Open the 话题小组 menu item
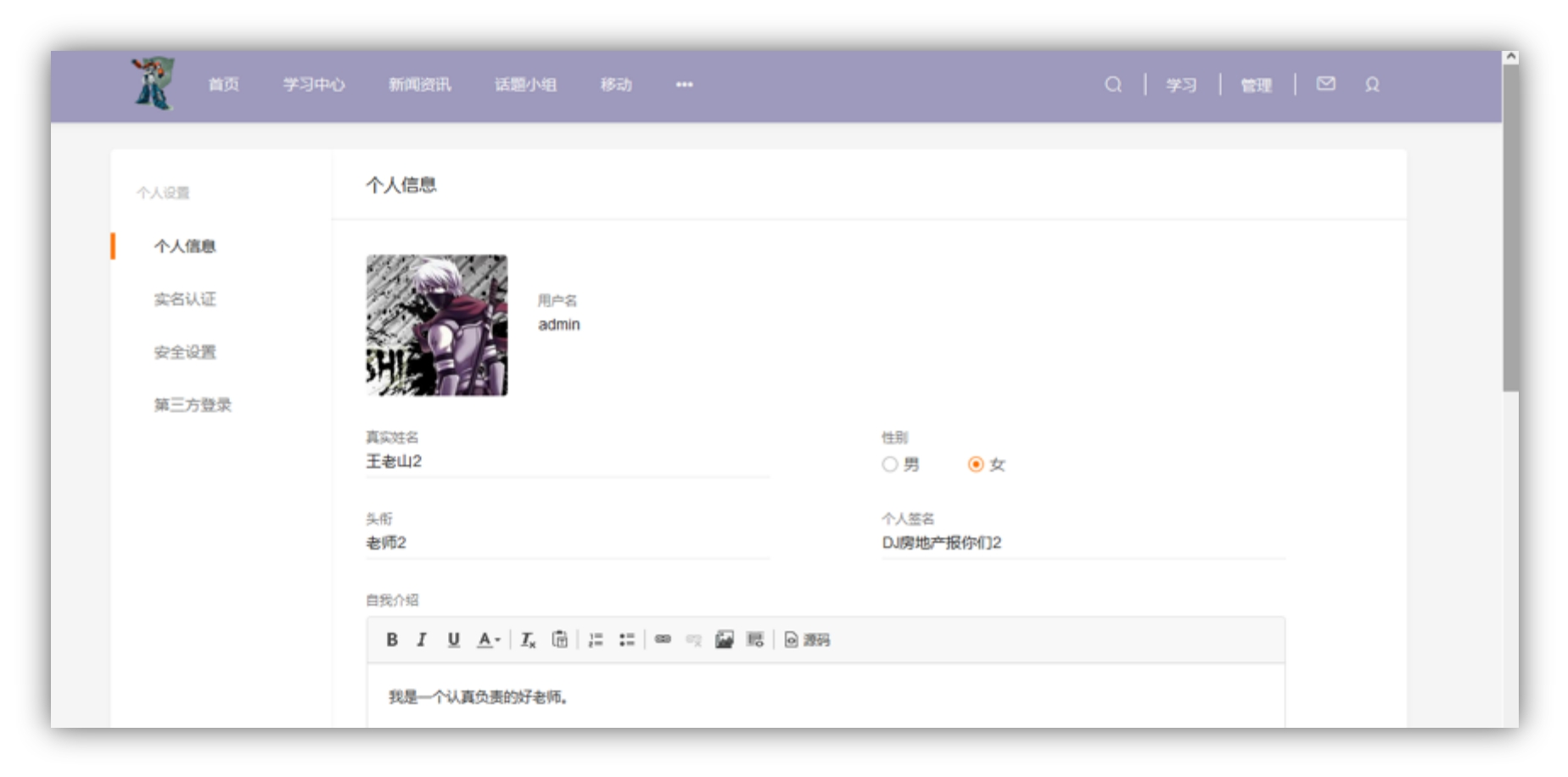 pyautogui.click(x=525, y=85)
